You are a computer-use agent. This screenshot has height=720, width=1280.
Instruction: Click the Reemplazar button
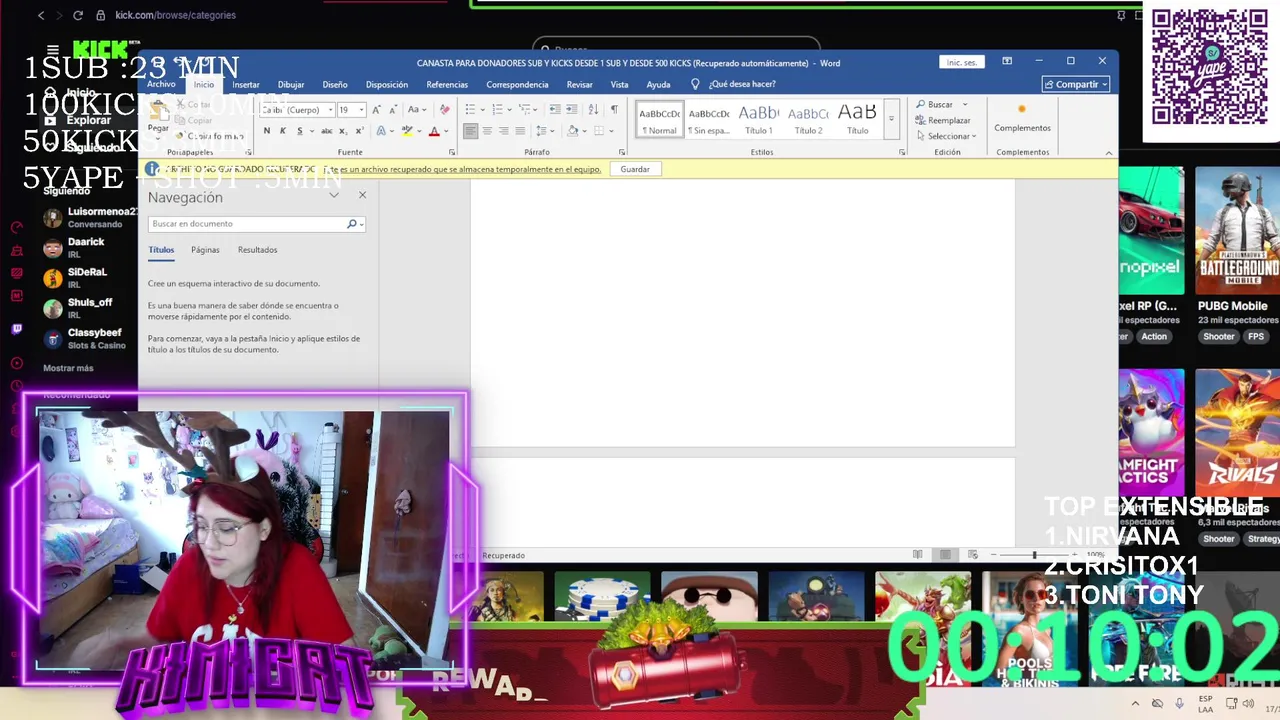pos(943,120)
